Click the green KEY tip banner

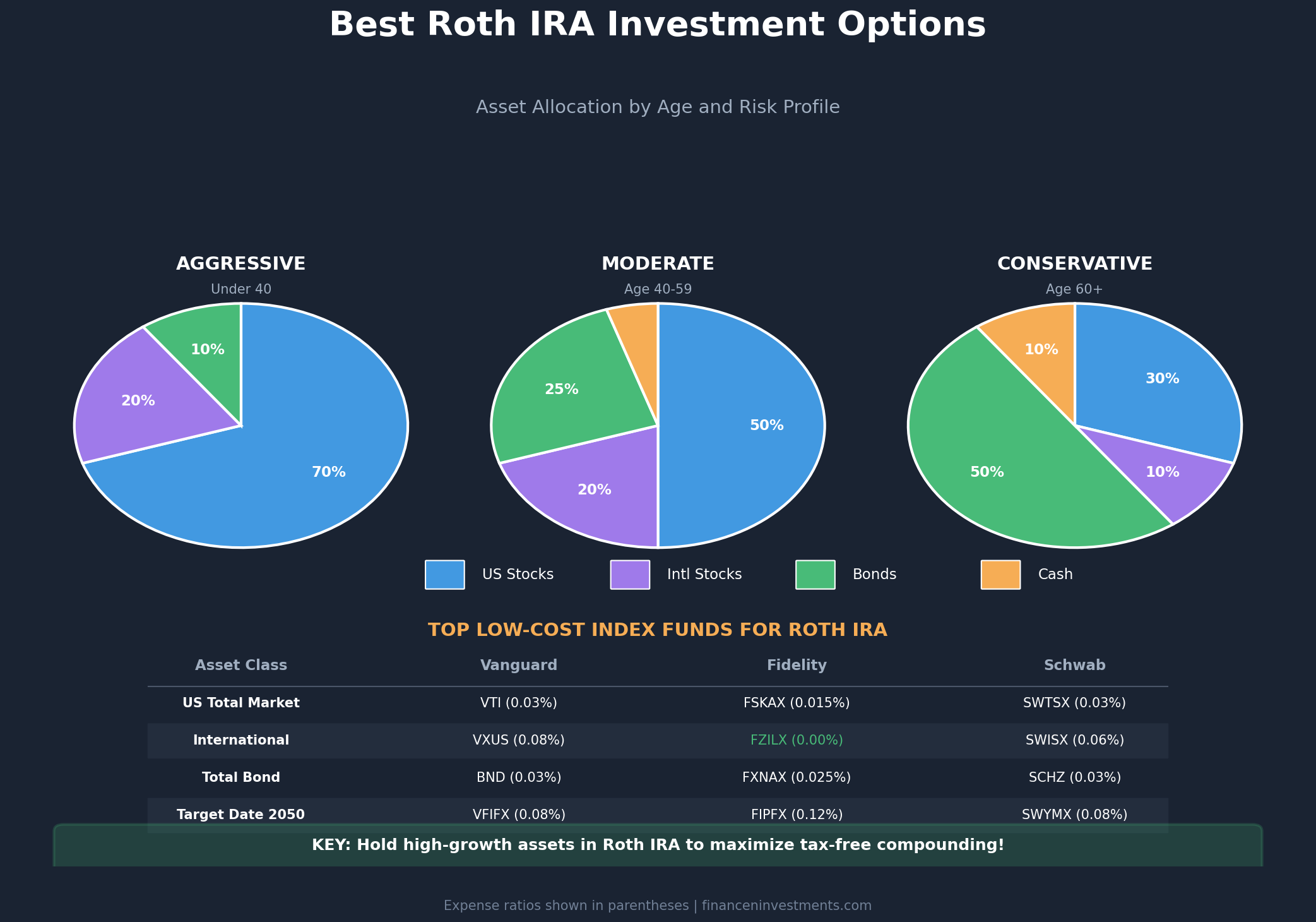[658, 844]
